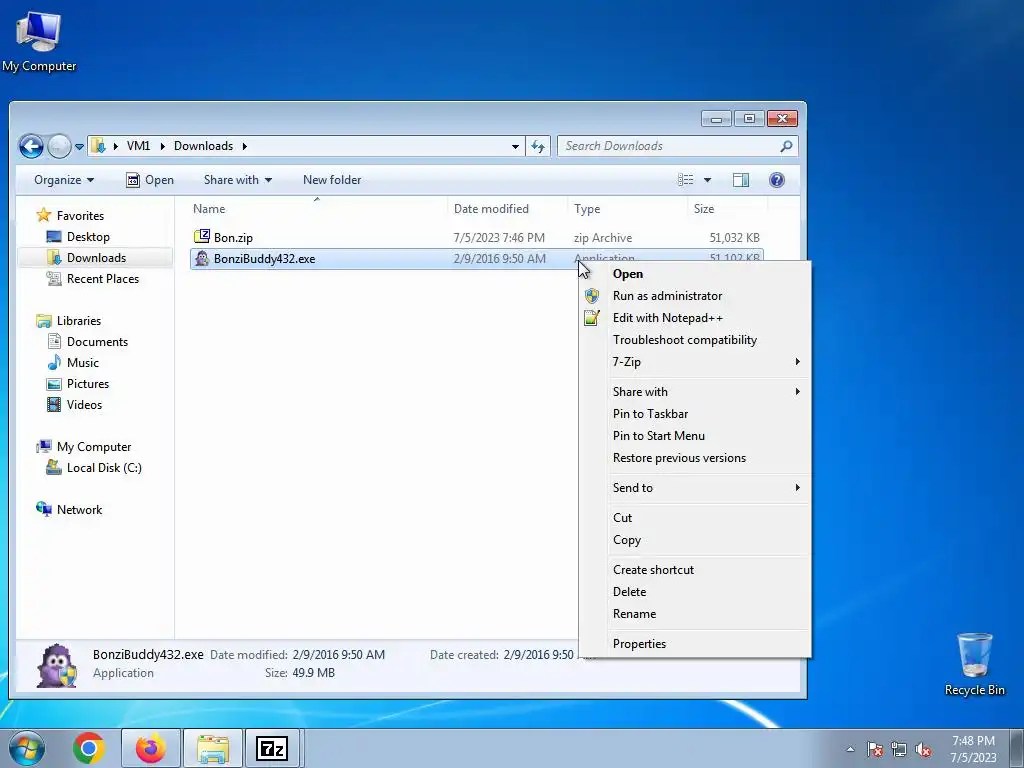Expand breadcrumb arrow after Downloads

tap(244, 146)
